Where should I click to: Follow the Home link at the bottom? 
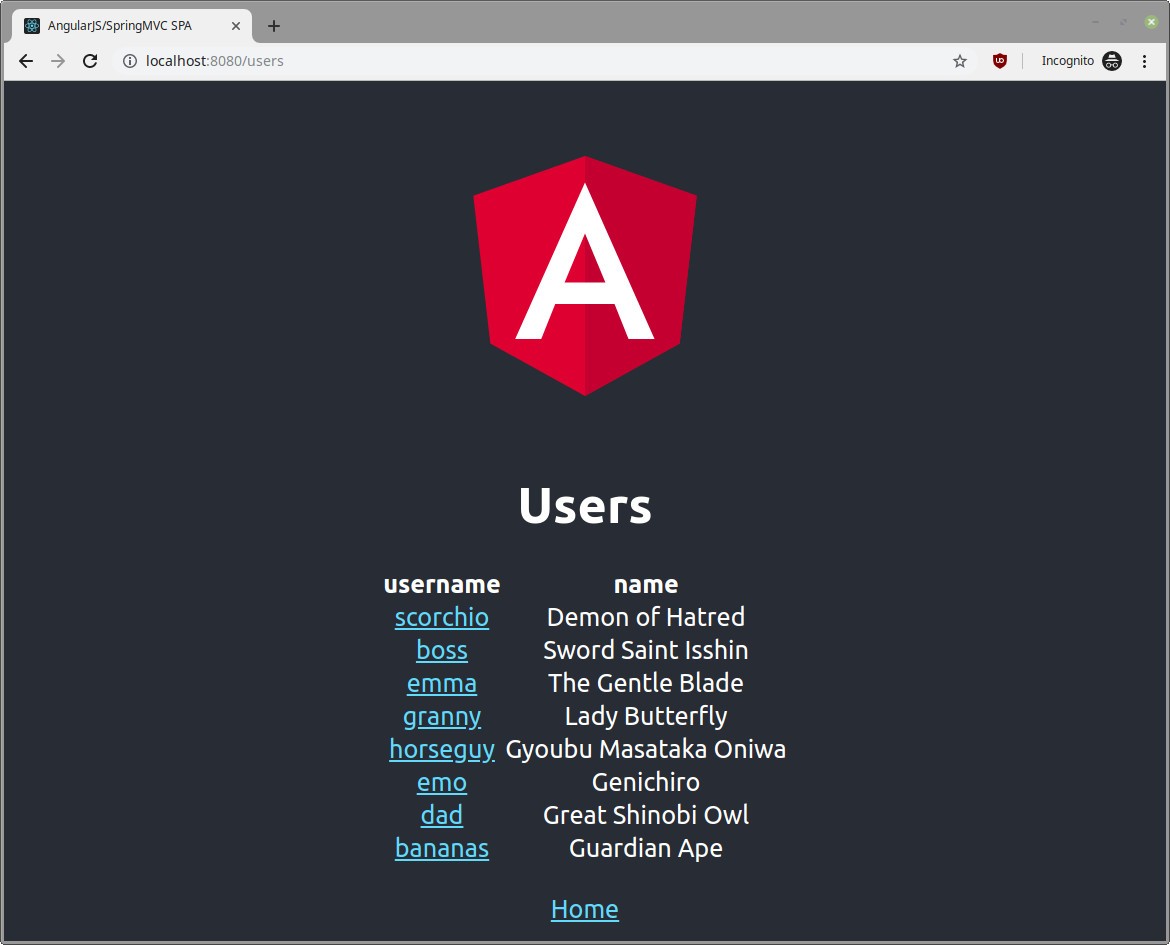tap(585, 909)
